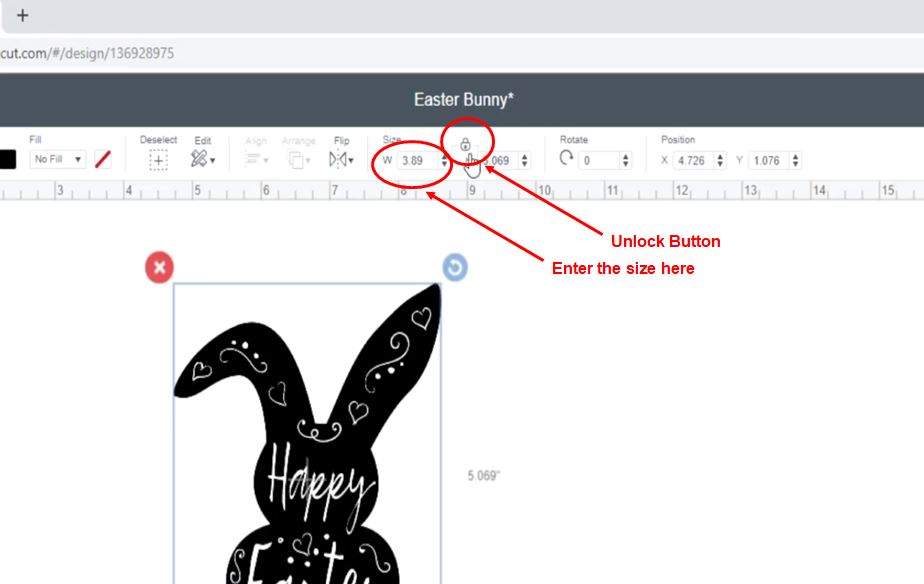Open the Arrange menu
The width and height of the screenshot is (924, 584).
tap(299, 160)
